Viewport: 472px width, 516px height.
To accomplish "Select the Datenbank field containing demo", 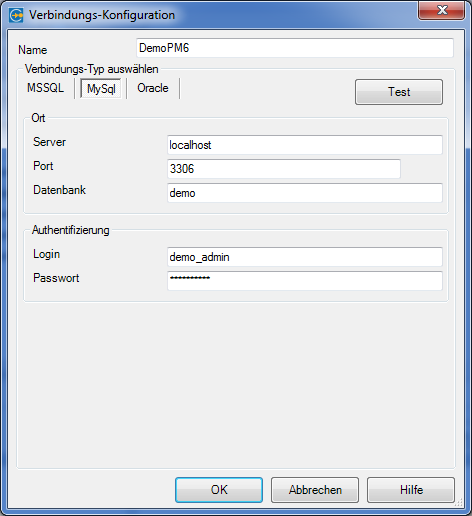I will pyautogui.click(x=305, y=193).
